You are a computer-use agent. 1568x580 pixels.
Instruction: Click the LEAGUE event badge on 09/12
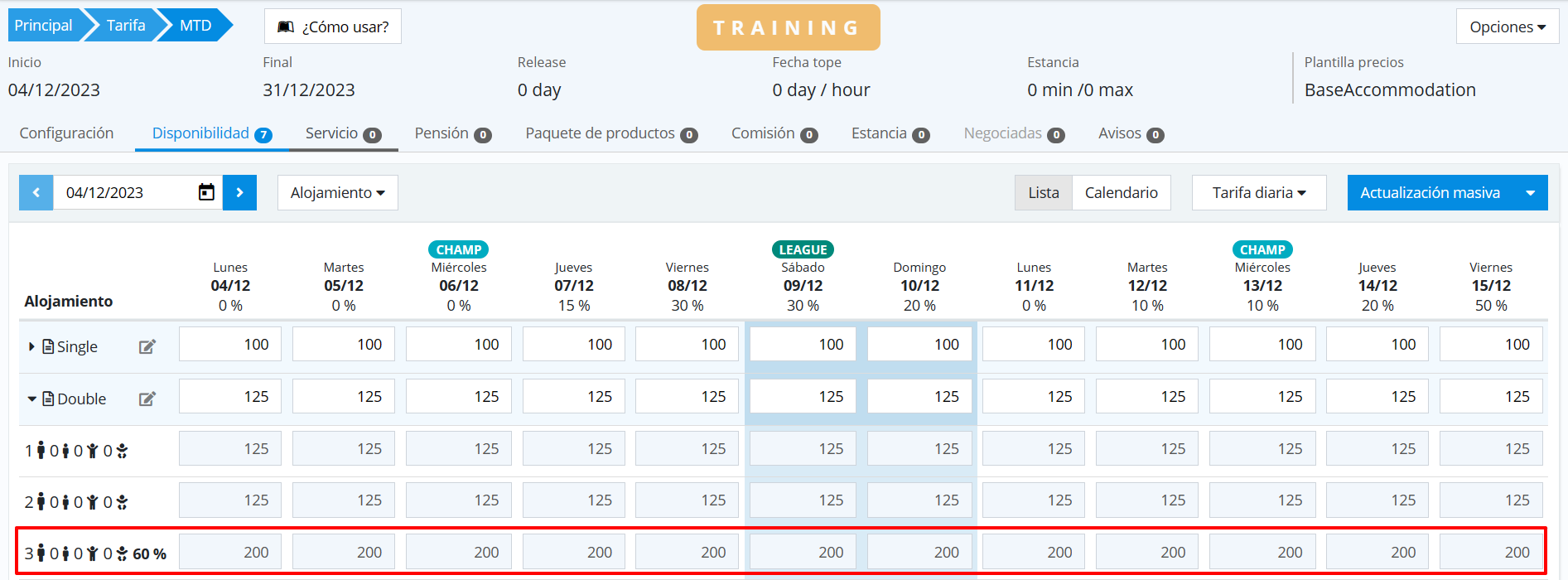[x=802, y=249]
